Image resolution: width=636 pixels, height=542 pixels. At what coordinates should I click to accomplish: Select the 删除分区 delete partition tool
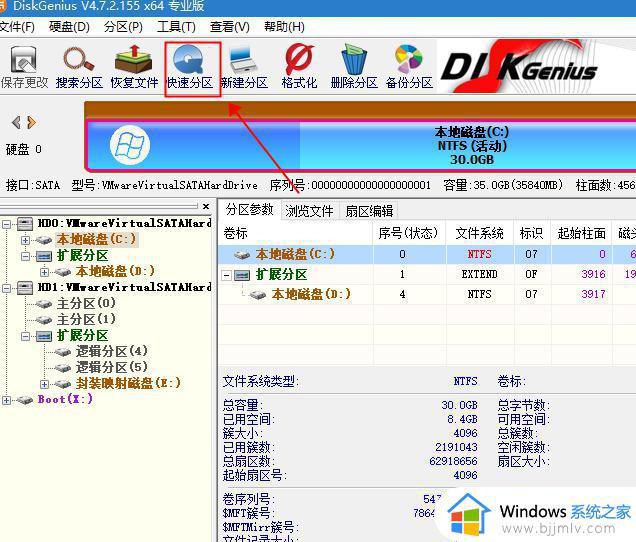pyautogui.click(x=354, y=67)
